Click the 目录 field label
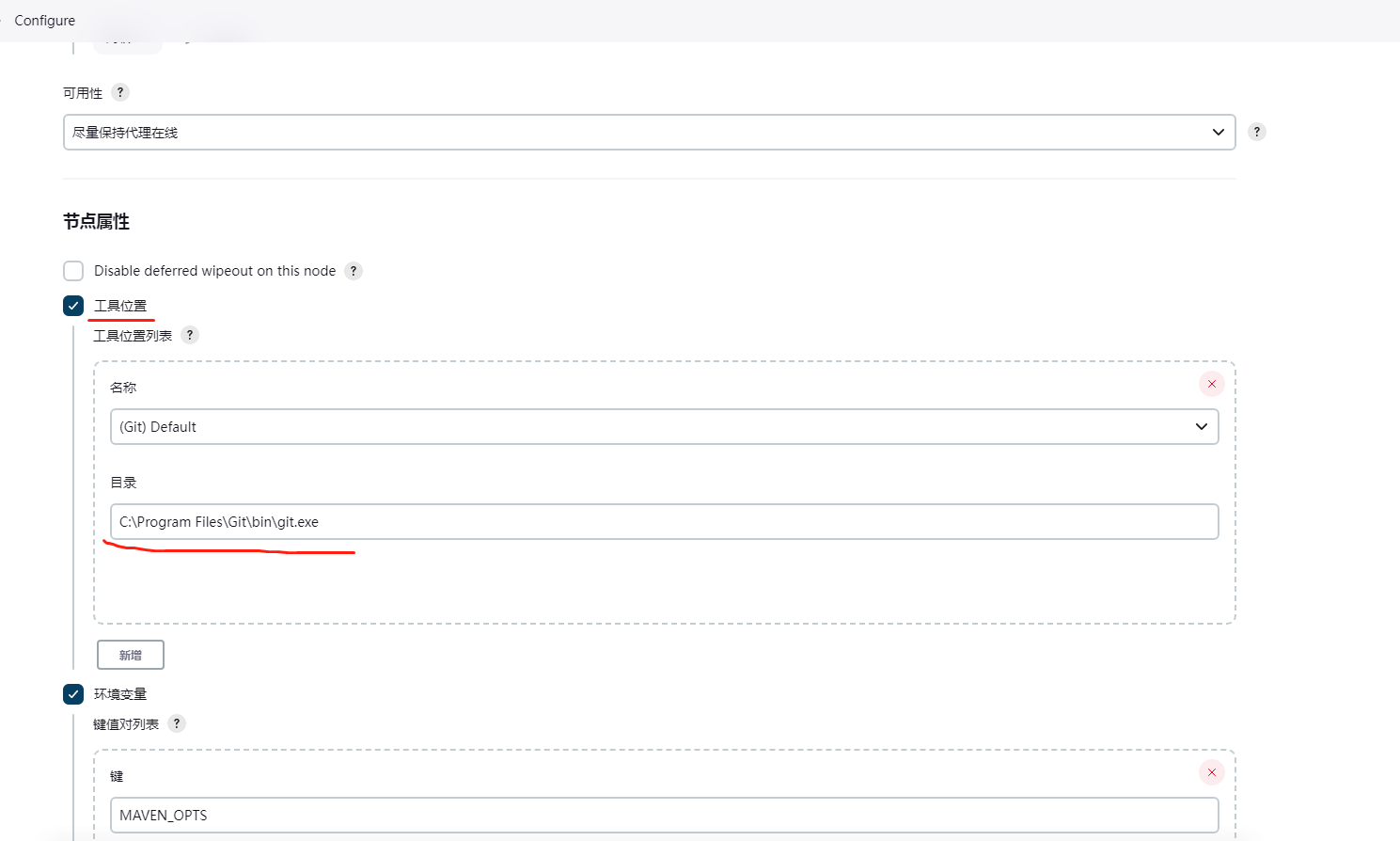 [x=123, y=483]
